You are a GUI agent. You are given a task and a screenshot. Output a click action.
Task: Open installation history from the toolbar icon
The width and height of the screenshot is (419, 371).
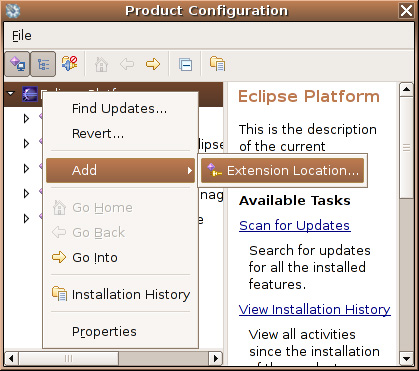tap(217, 64)
